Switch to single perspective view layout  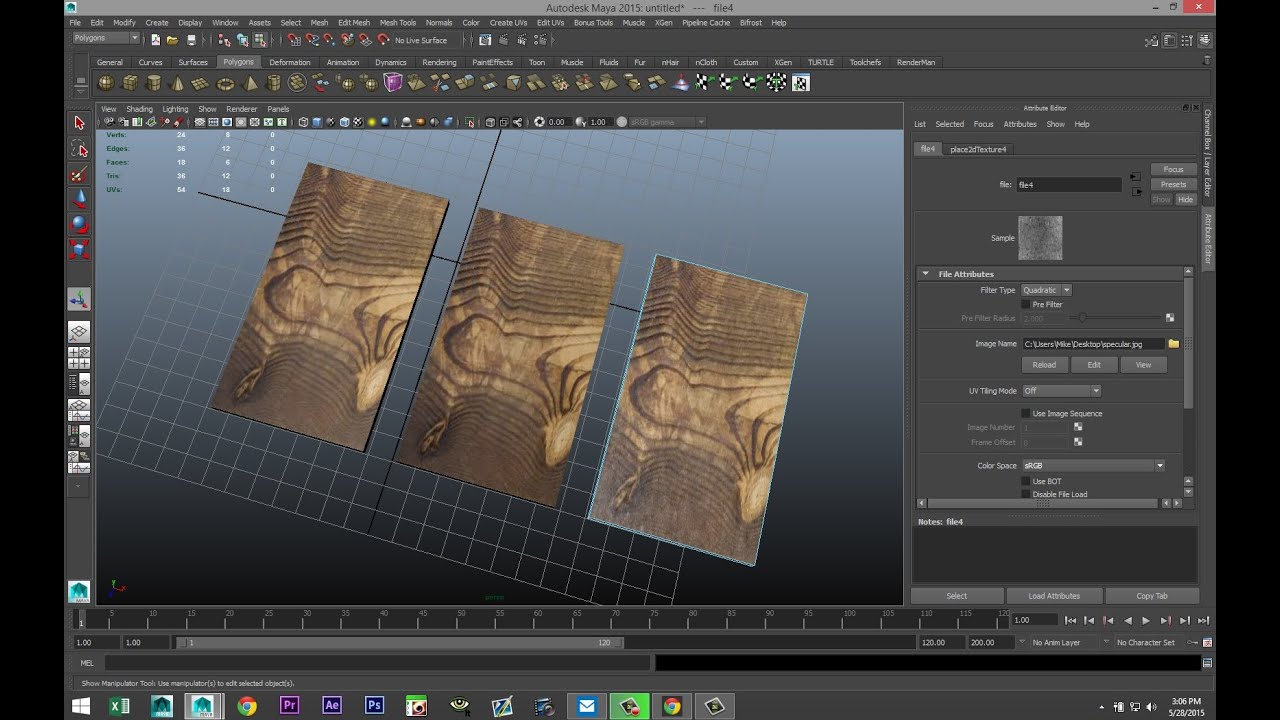click(x=79, y=332)
